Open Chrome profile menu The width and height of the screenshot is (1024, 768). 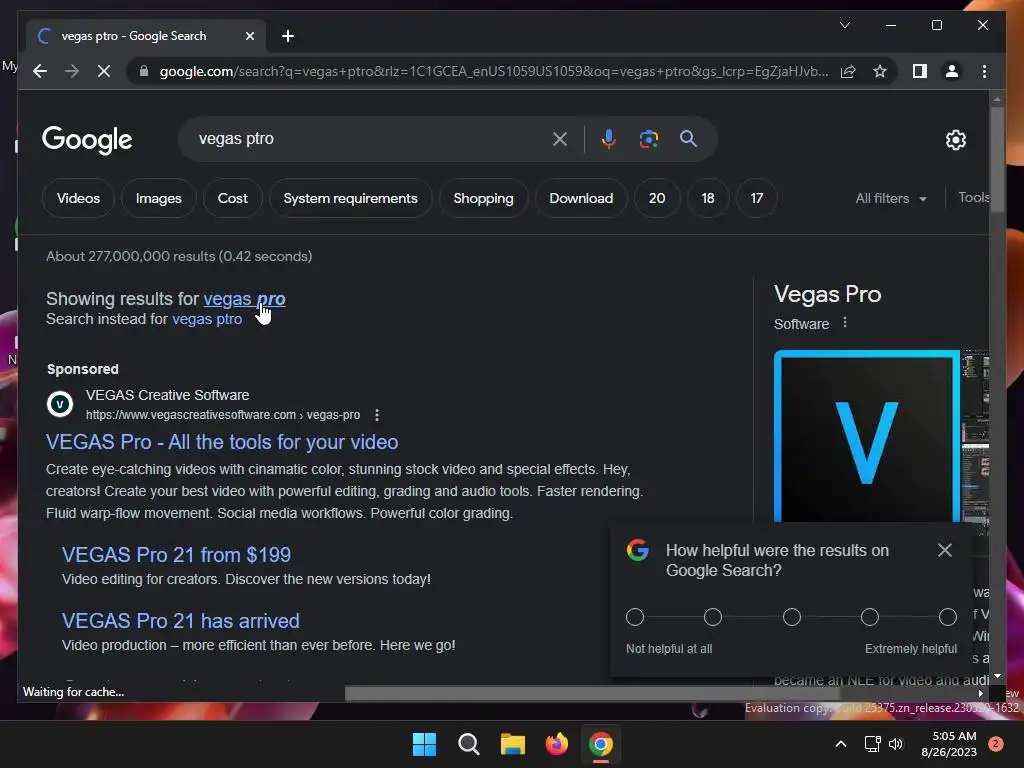coord(952,71)
